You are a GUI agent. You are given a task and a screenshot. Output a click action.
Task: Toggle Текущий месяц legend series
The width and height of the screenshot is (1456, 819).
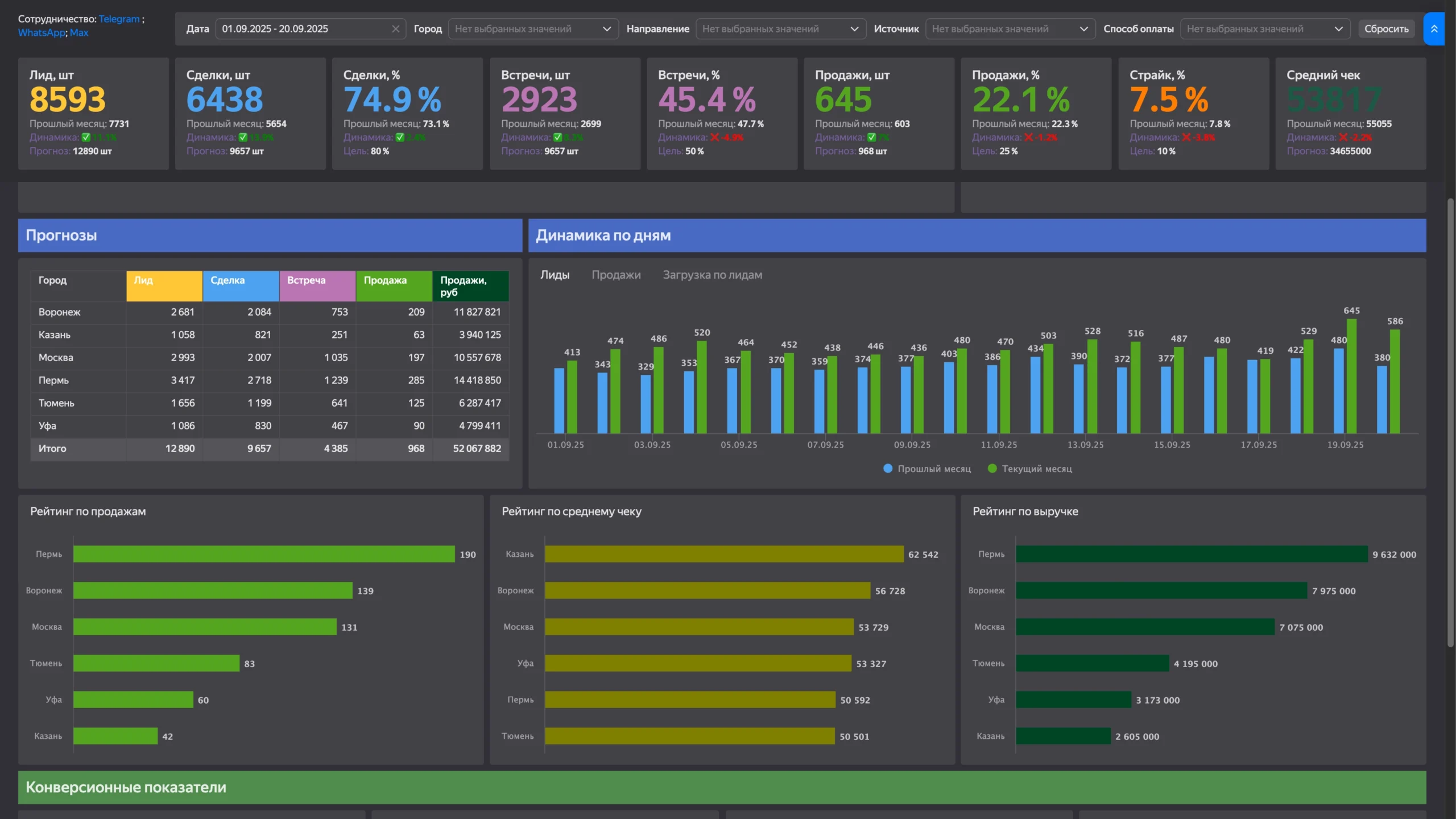1030,469
